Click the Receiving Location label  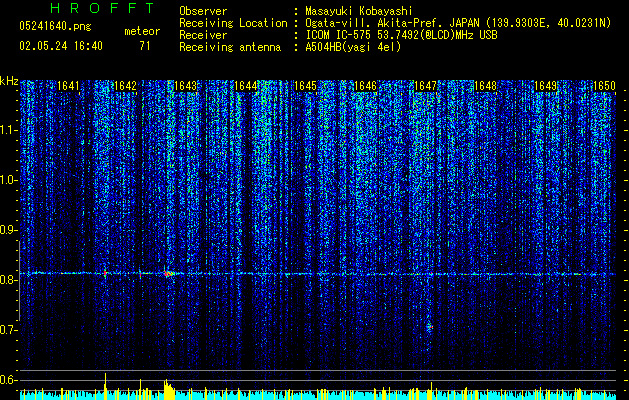[233, 23]
